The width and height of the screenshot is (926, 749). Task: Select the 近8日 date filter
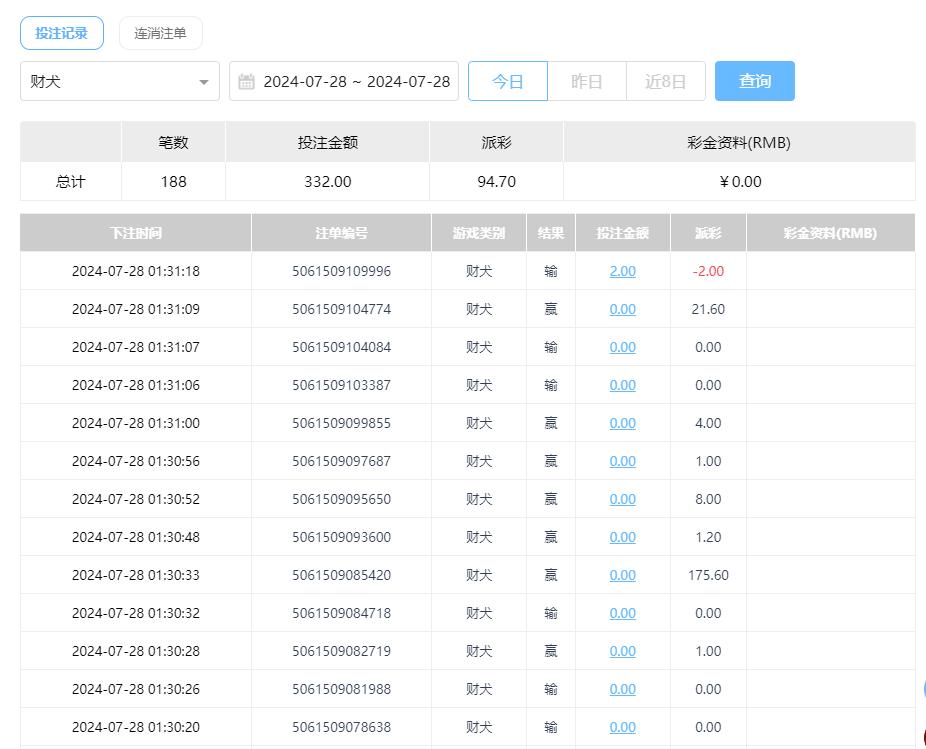(x=666, y=82)
